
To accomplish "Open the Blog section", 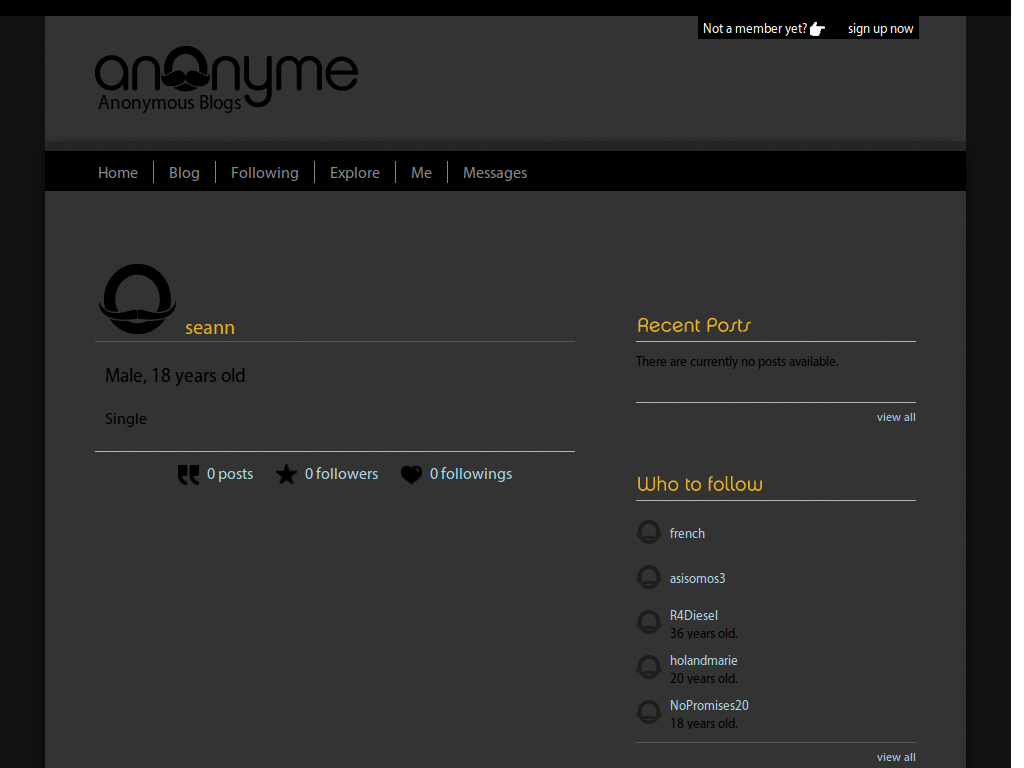I will 184,172.
